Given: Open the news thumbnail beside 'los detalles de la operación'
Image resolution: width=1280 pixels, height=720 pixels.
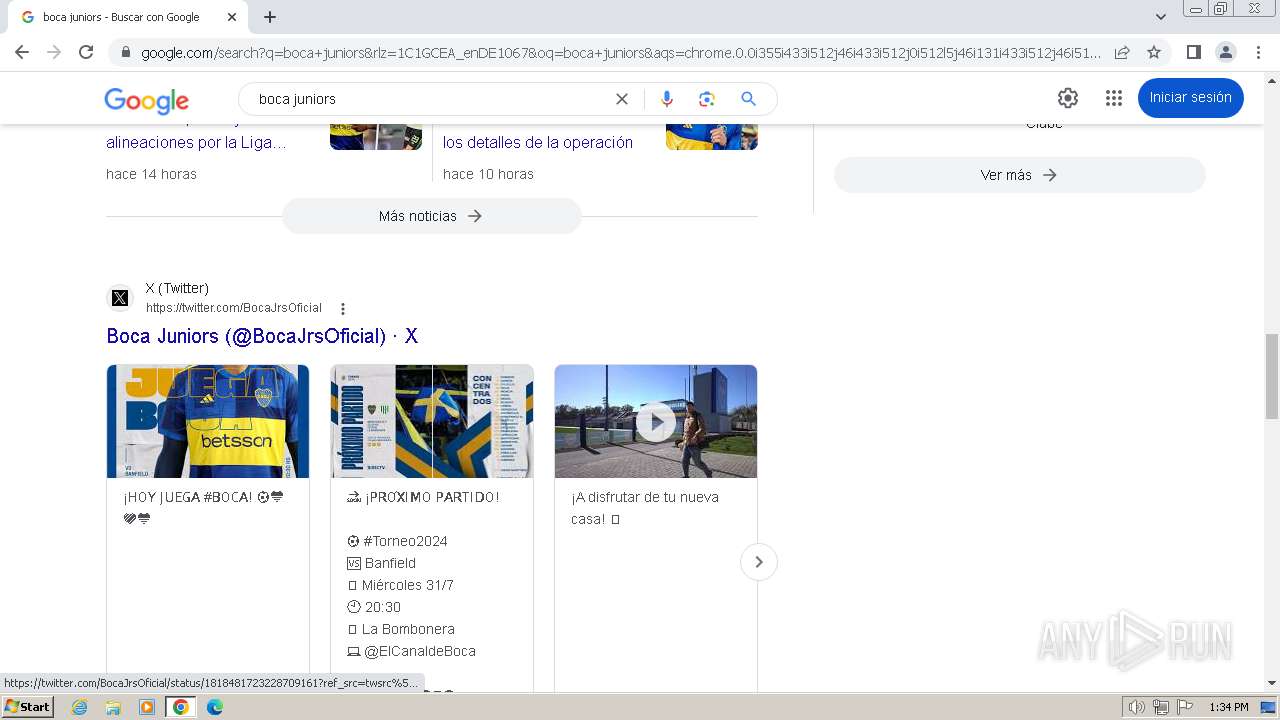Looking at the screenshot, I should coord(712,136).
